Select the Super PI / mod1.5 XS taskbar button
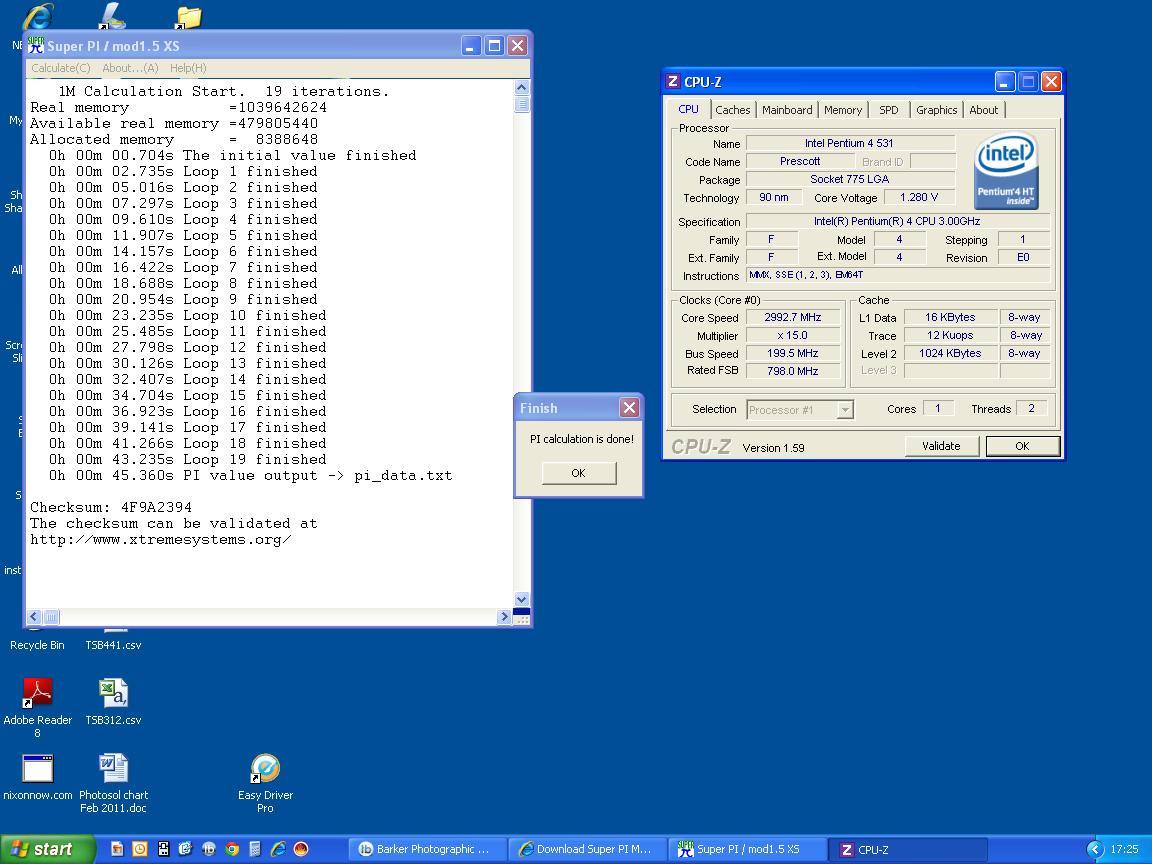Screen dimensions: 1152x864 point(747,849)
